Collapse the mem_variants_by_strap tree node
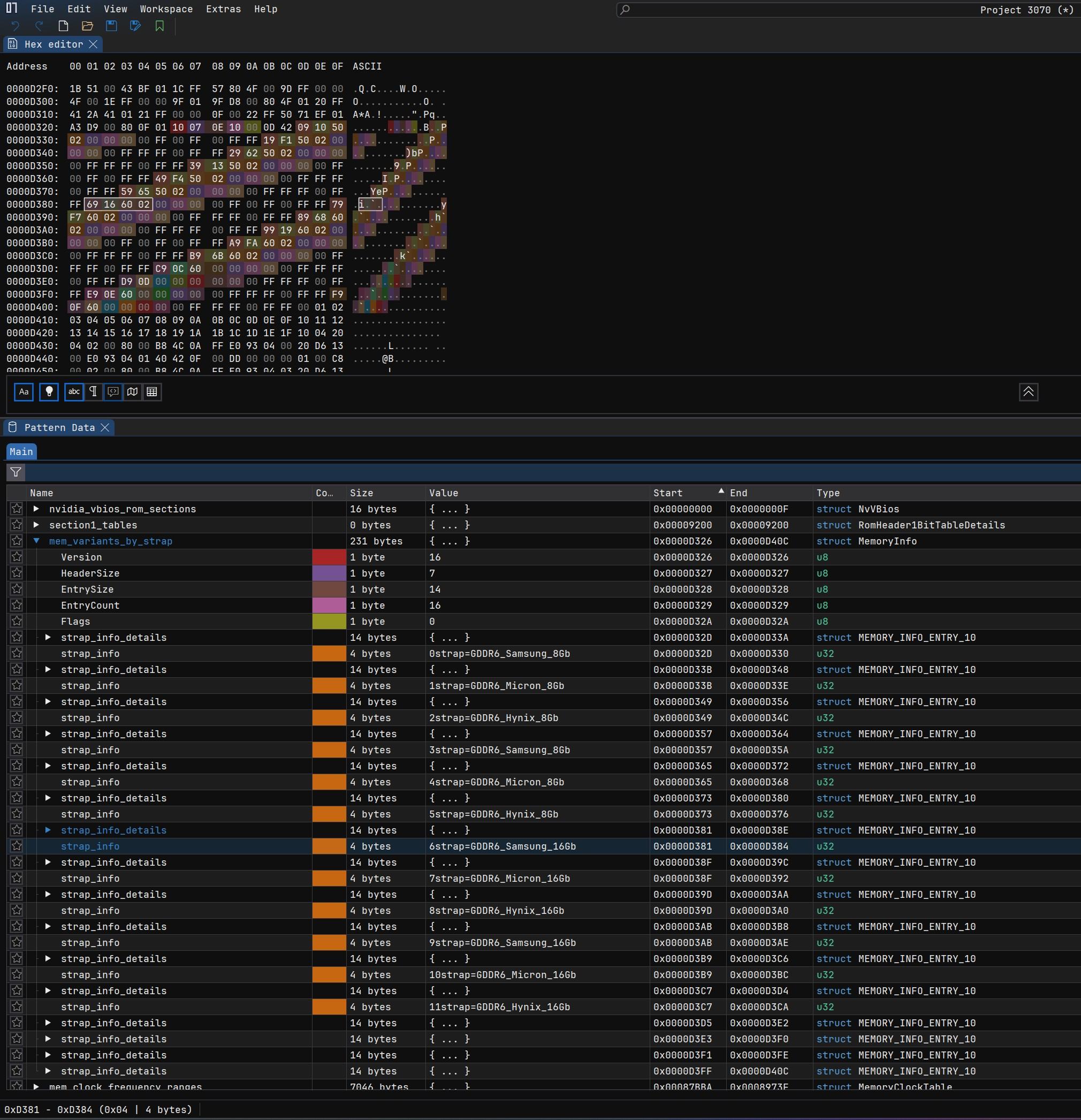The width and height of the screenshot is (1081, 1120). (x=36, y=541)
